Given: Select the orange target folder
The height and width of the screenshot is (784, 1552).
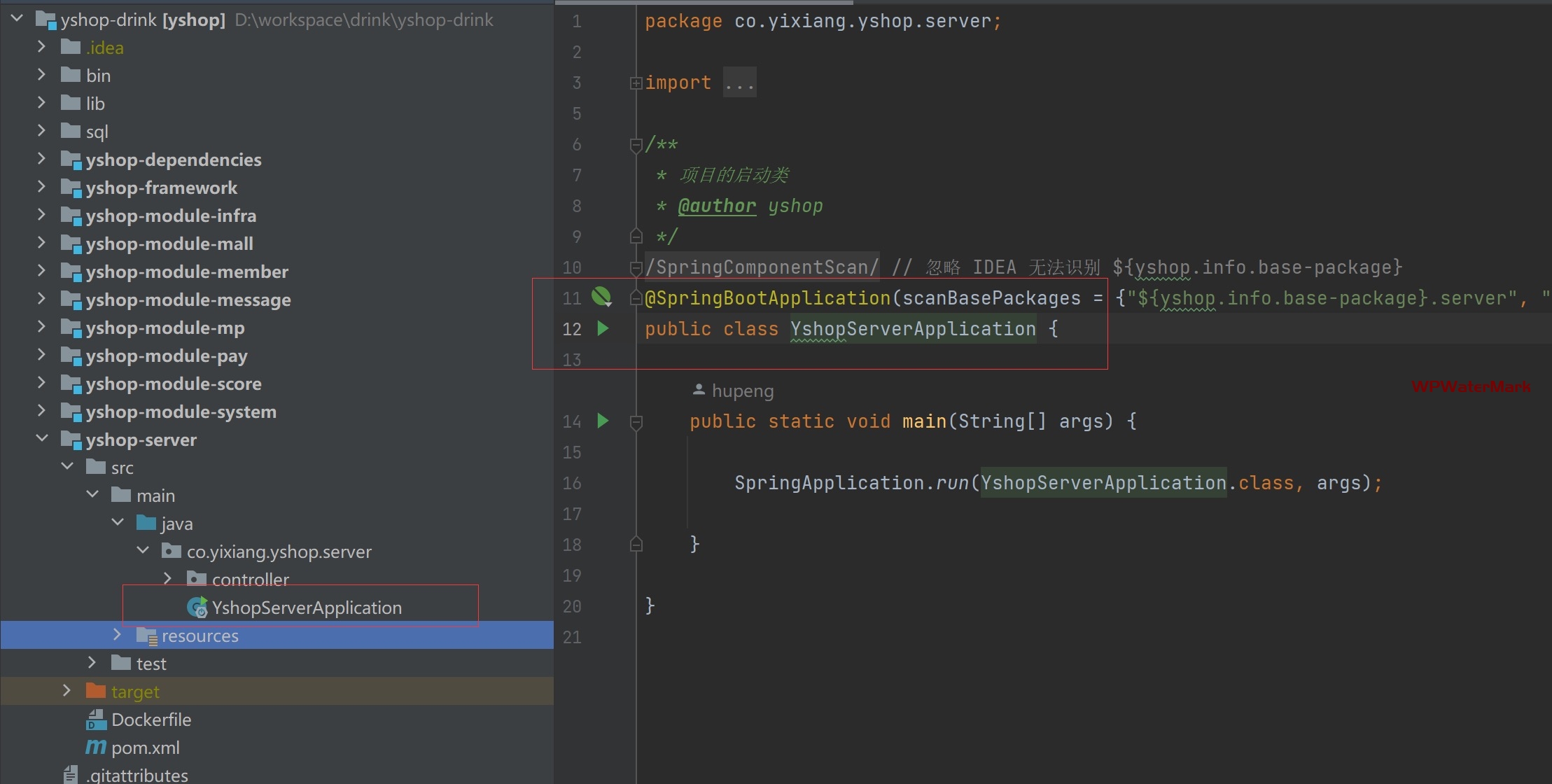Looking at the screenshot, I should tap(134, 692).
